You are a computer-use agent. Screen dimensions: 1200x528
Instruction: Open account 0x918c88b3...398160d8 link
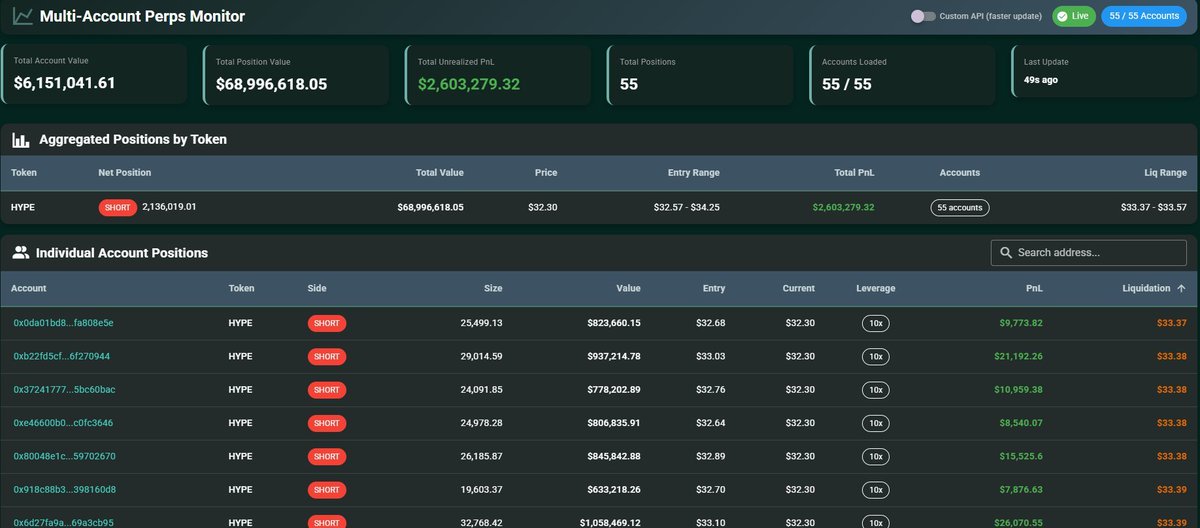(x=64, y=489)
